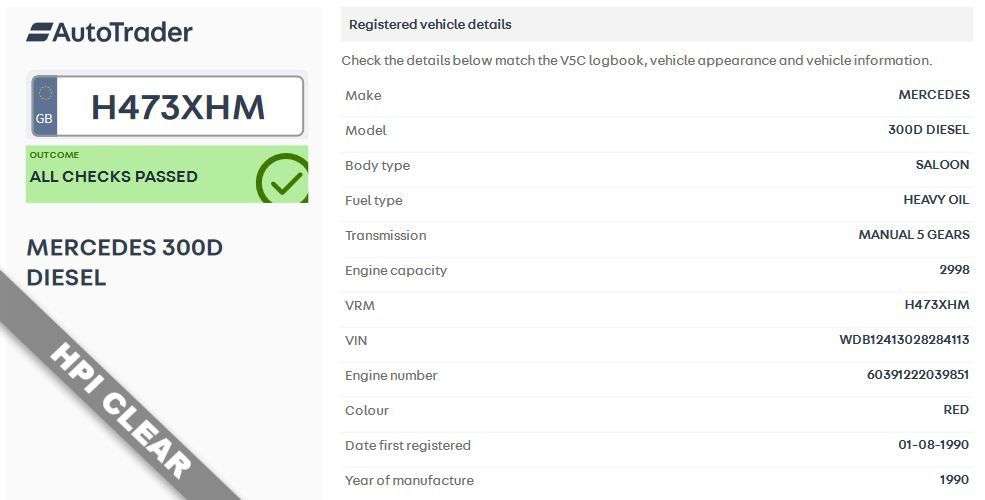Viewport: 985px width, 500px height.
Task: Click the Registered vehicle details header
Action: [x=430, y=24]
